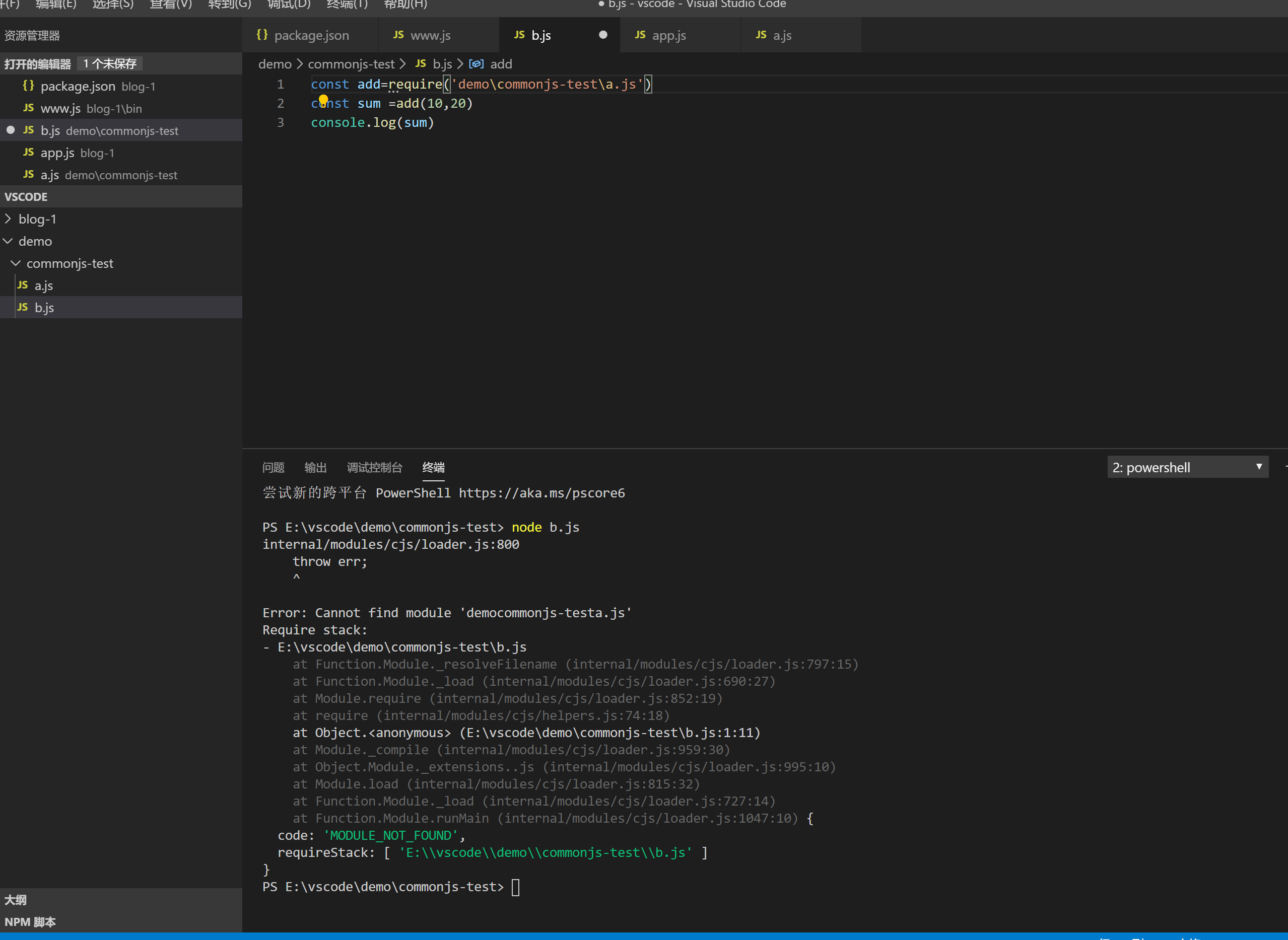Click the variable symbol icon in breadcrumb
Image resolution: width=1288 pixels, height=940 pixels.
(x=477, y=64)
